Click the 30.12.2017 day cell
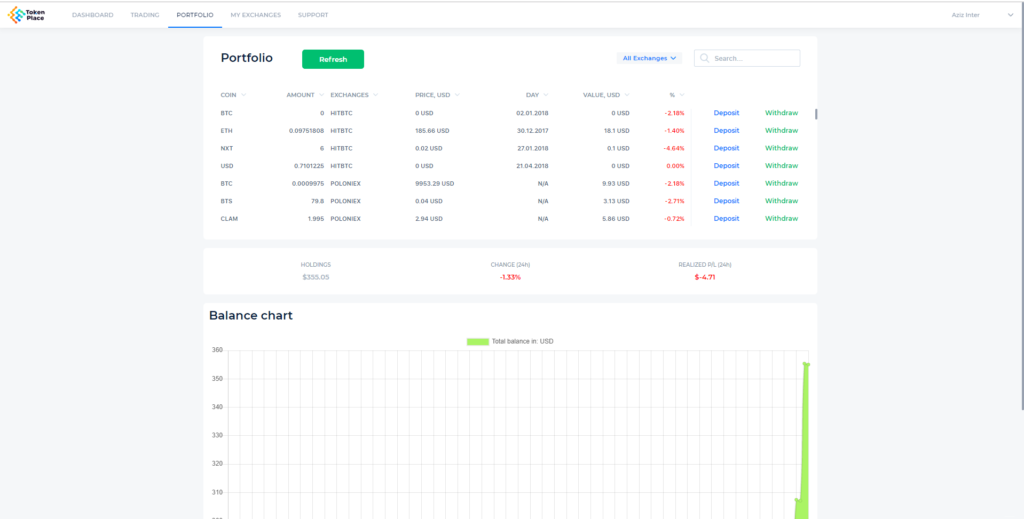The image size is (1024, 519). pyautogui.click(x=532, y=131)
